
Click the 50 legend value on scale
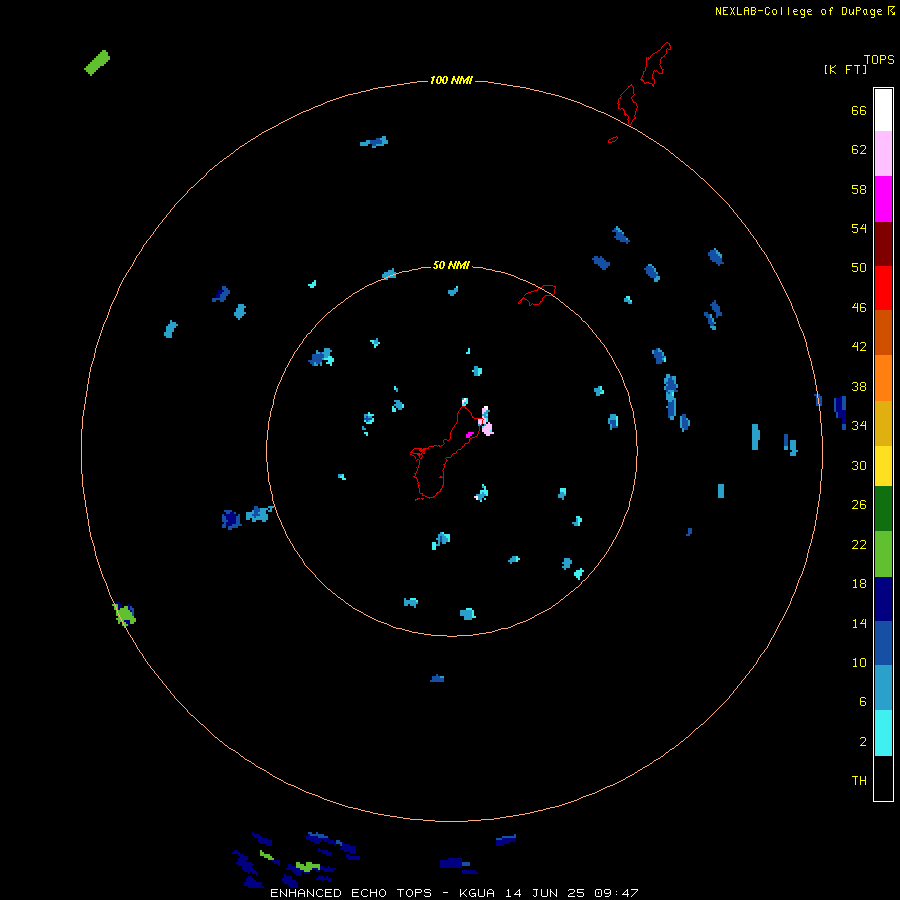pyautogui.click(x=859, y=268)
